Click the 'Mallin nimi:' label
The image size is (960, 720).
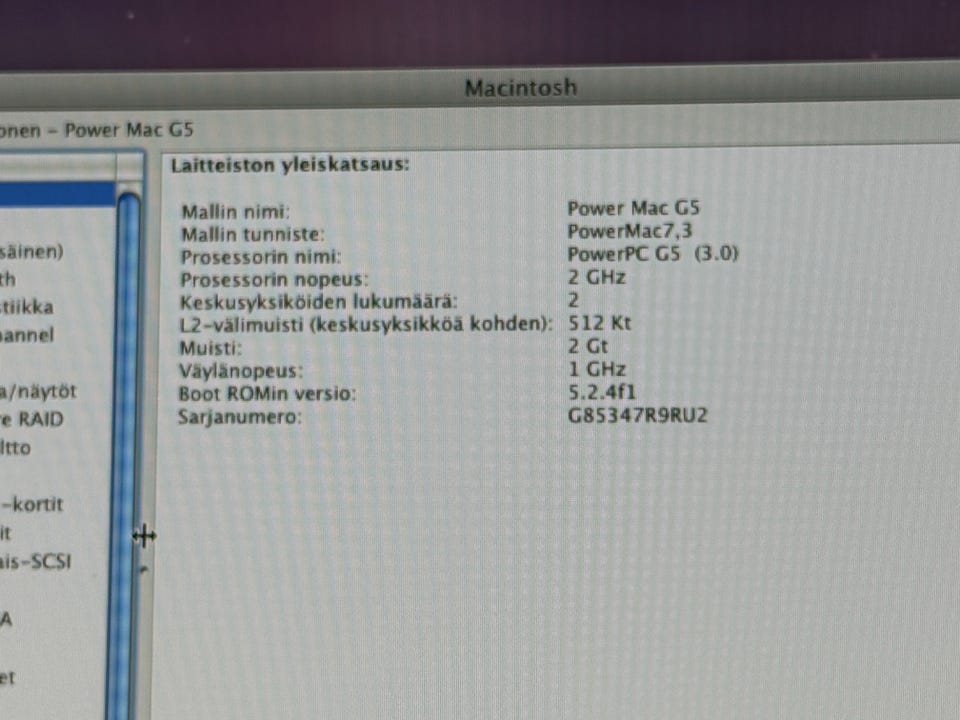click(x=236, y=212)
